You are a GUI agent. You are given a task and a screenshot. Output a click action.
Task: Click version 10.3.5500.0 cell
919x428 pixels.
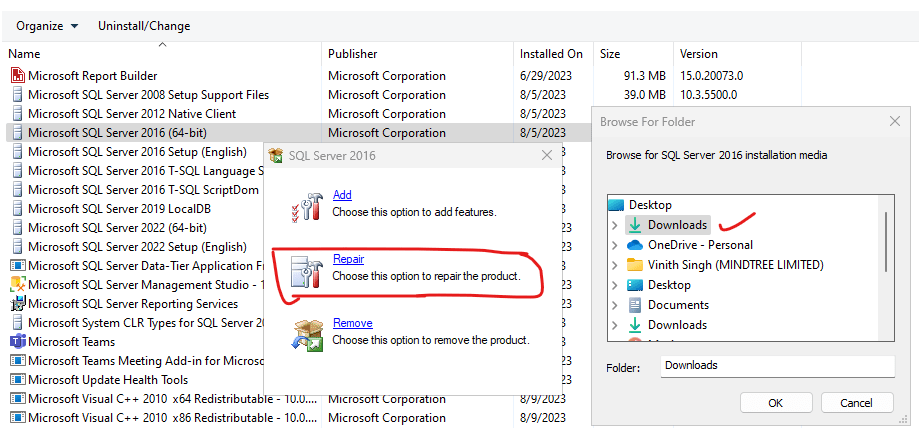pyautogui.click(x=708, y=94)
